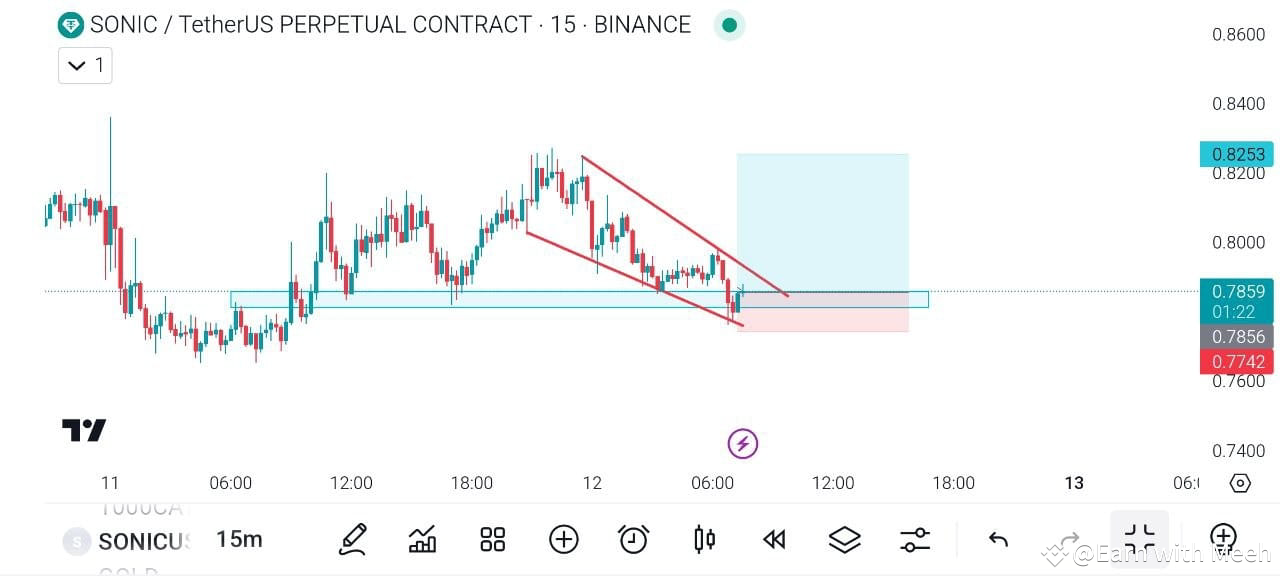Open the layouts grid icon
1280x576 pixels.
pos(492,539)
